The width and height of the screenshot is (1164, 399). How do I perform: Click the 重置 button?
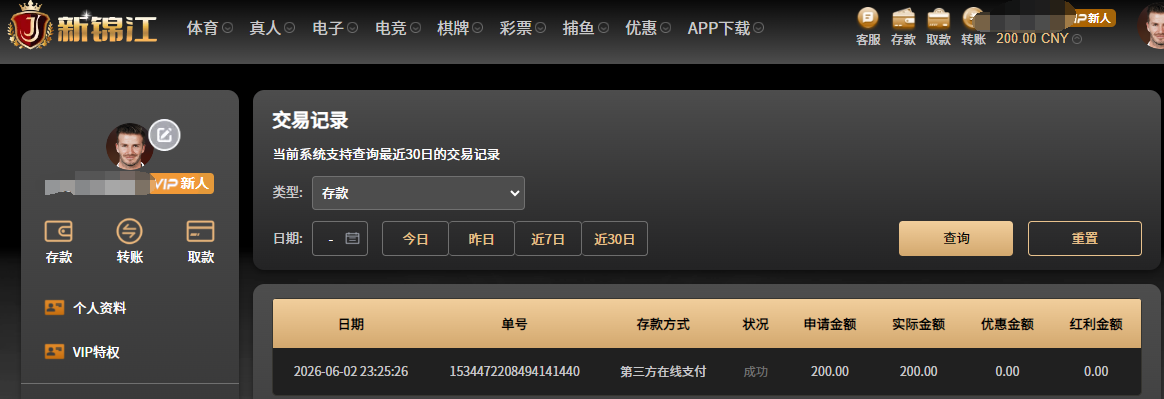click(x=1085, y=239)
